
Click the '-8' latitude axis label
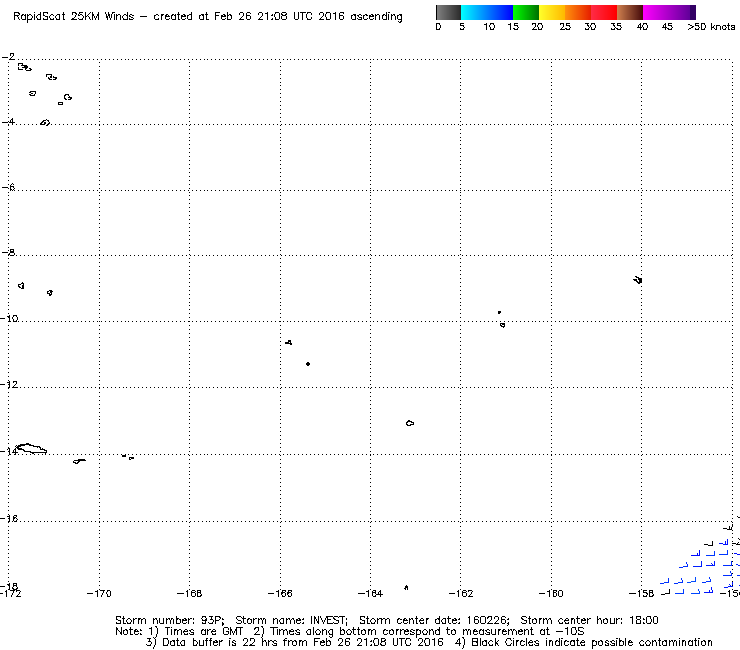pyautogui.click(x=8, y=253)
